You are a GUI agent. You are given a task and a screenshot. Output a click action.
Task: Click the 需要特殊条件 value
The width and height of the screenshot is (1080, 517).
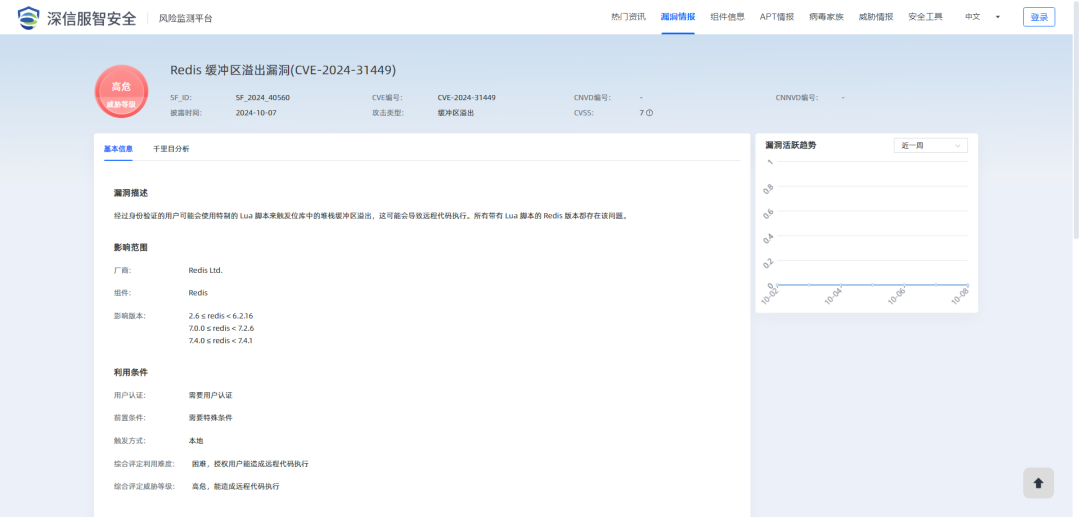coord(210,418)
